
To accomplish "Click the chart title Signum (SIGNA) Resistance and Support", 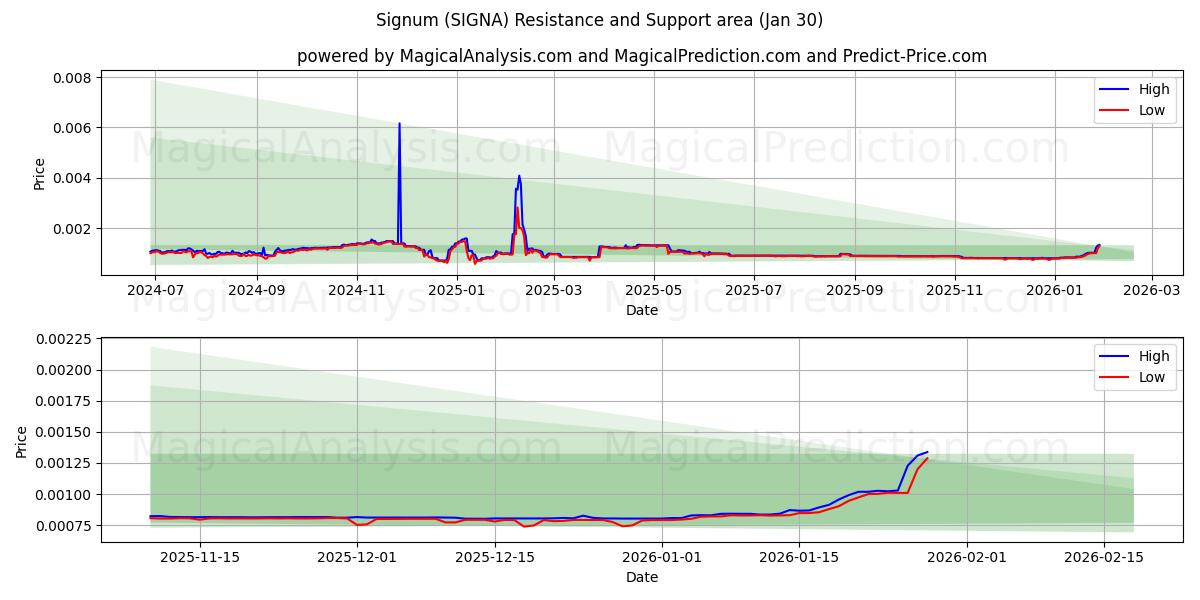I will coord(600,20).
